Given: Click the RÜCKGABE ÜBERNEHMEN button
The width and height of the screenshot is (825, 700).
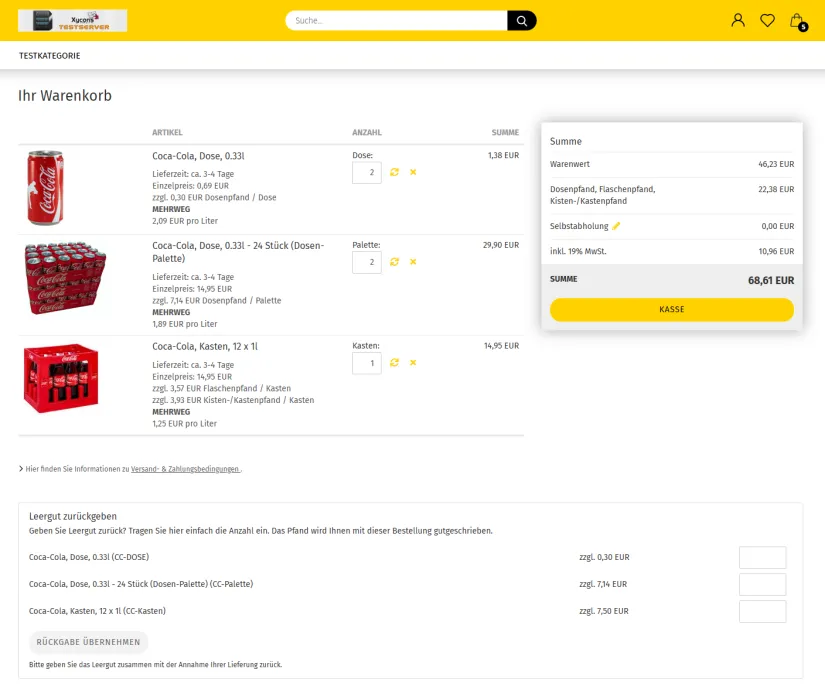Looking at the screenshot, I should [x=88, y=642].
